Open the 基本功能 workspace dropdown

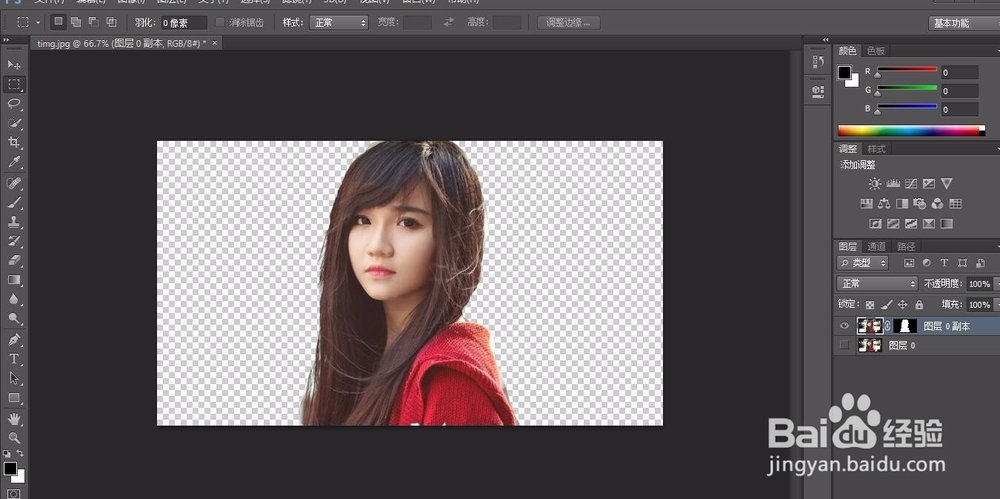coord(963,23)
